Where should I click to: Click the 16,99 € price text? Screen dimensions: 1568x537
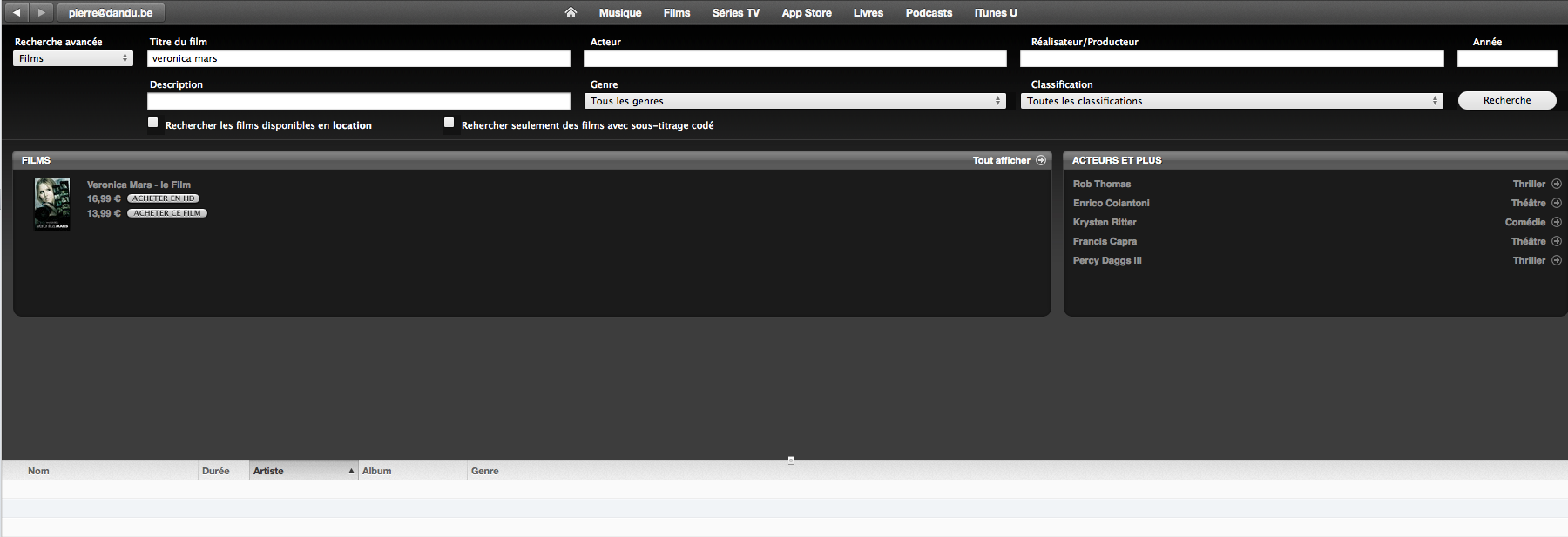click(x=104, y=198)
